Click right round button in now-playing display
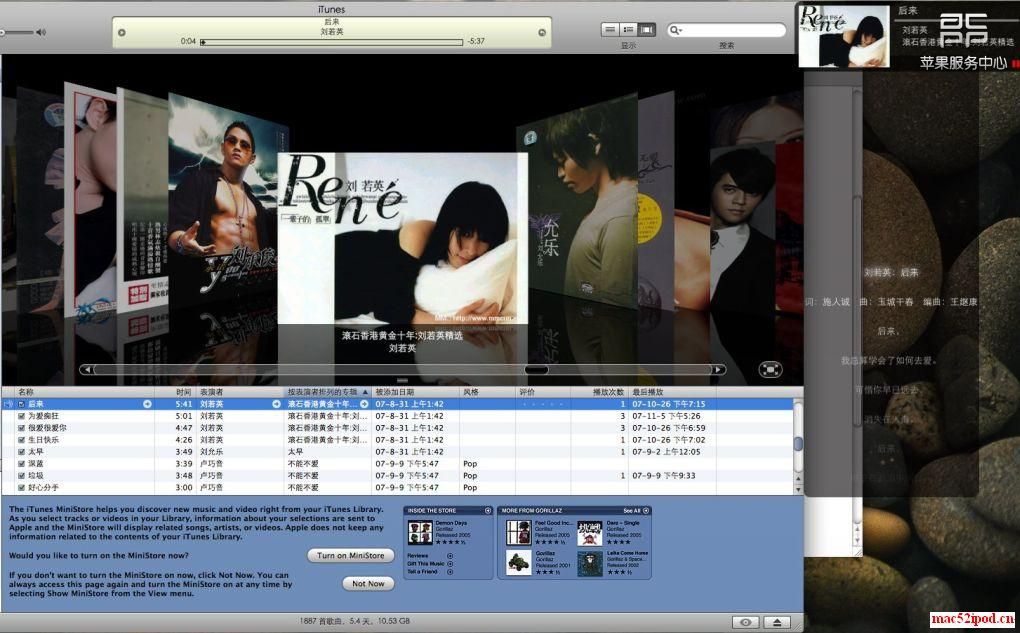Image resolution: width=1020 pixels, height=633 pixels. coord(542,33)
